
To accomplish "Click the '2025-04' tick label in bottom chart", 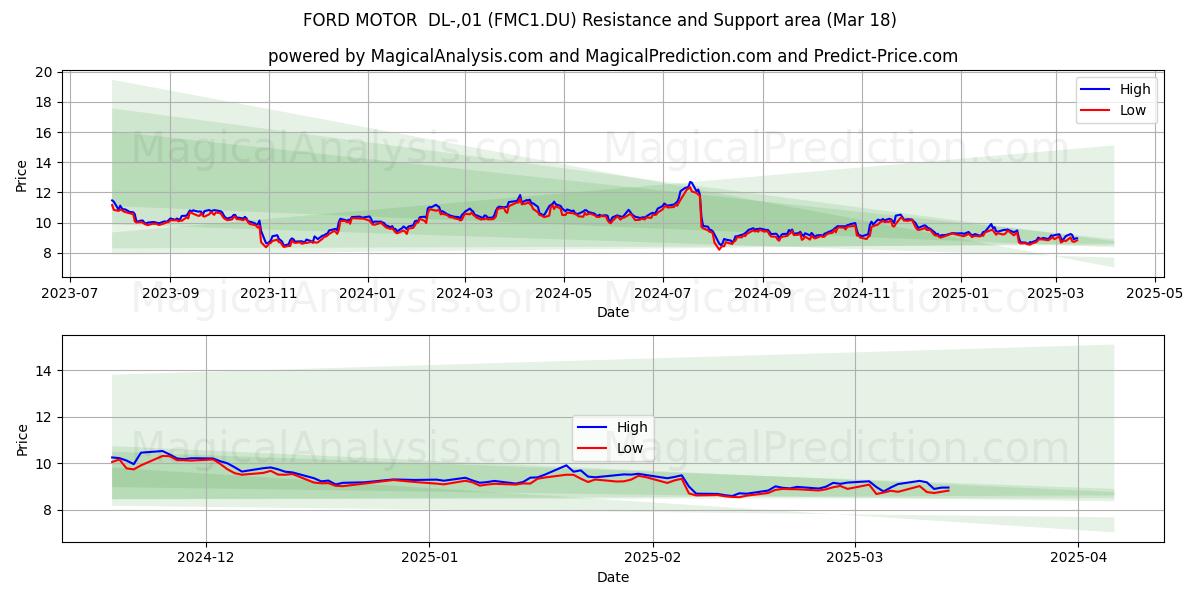I will [x=1079, y=559].
